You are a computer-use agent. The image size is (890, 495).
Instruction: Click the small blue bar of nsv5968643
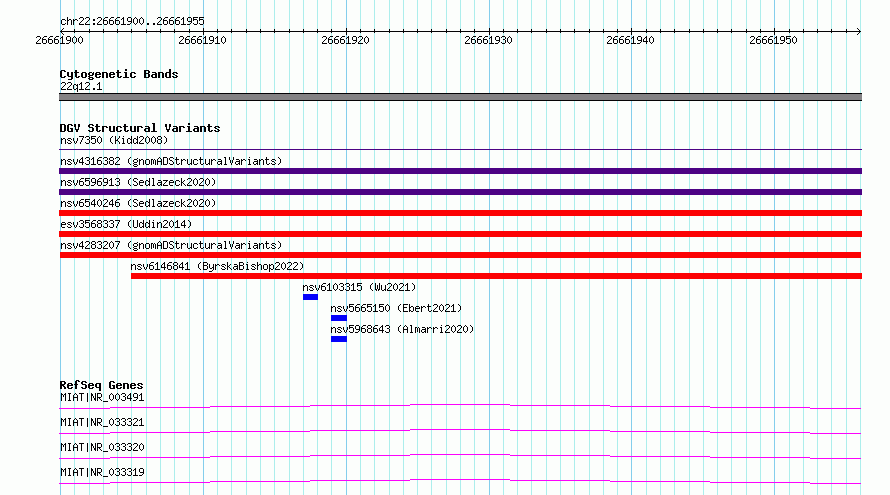click(339, 339)
